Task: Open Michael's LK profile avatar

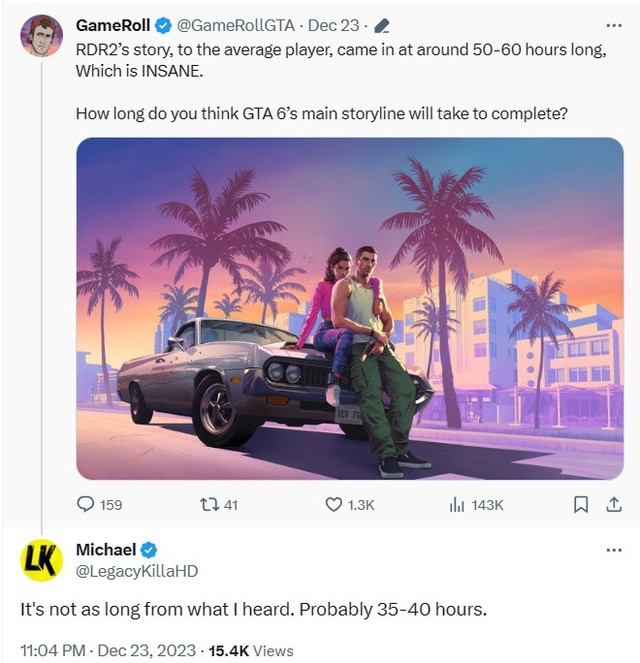Action: (x=41, y=560)
